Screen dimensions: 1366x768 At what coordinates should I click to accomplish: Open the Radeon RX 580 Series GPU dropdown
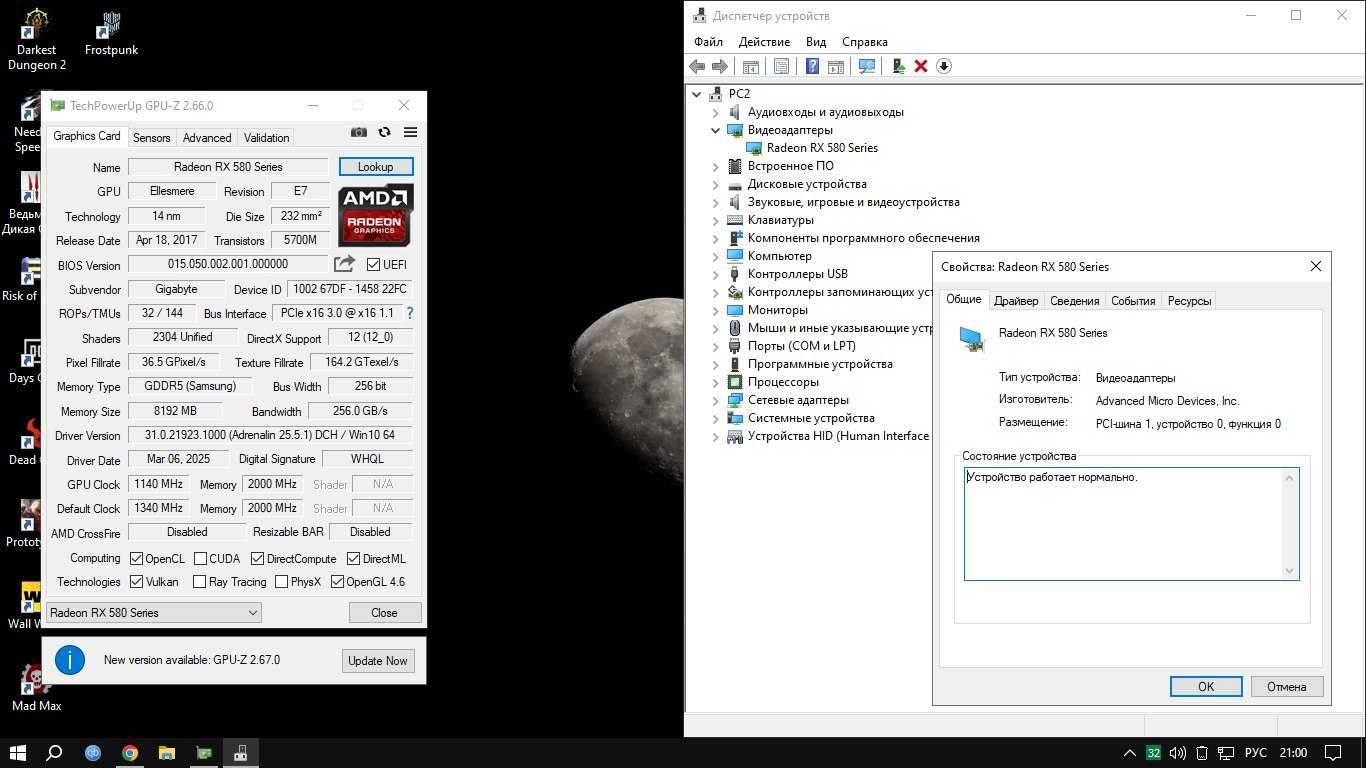(x=154, y=613)
